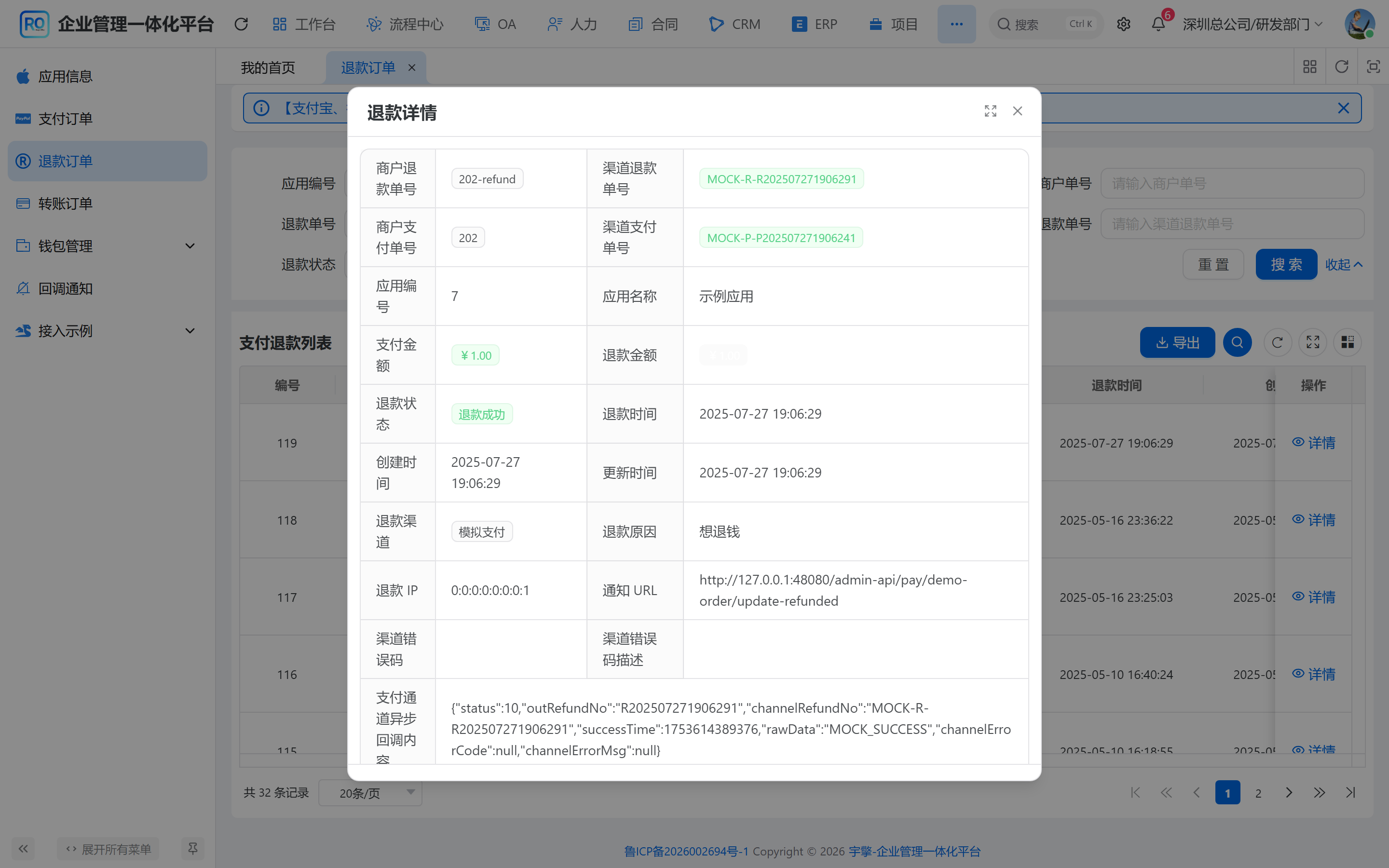
Task: Click 展开所有菜单 button
Action: 109,849
